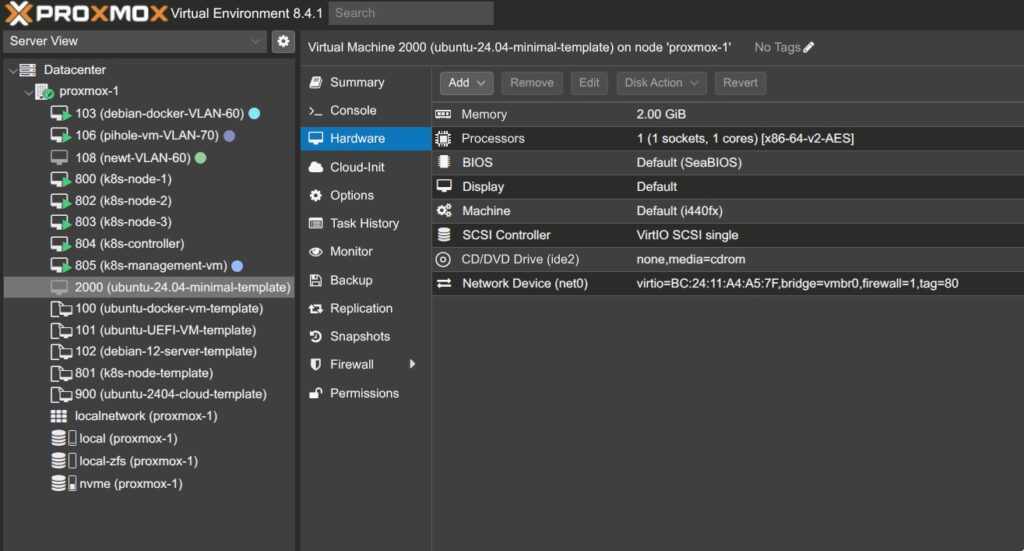The image size is (1024, 551).
Task: Select the VirtIO SCSI single value
Action: [x=687, y=235]
